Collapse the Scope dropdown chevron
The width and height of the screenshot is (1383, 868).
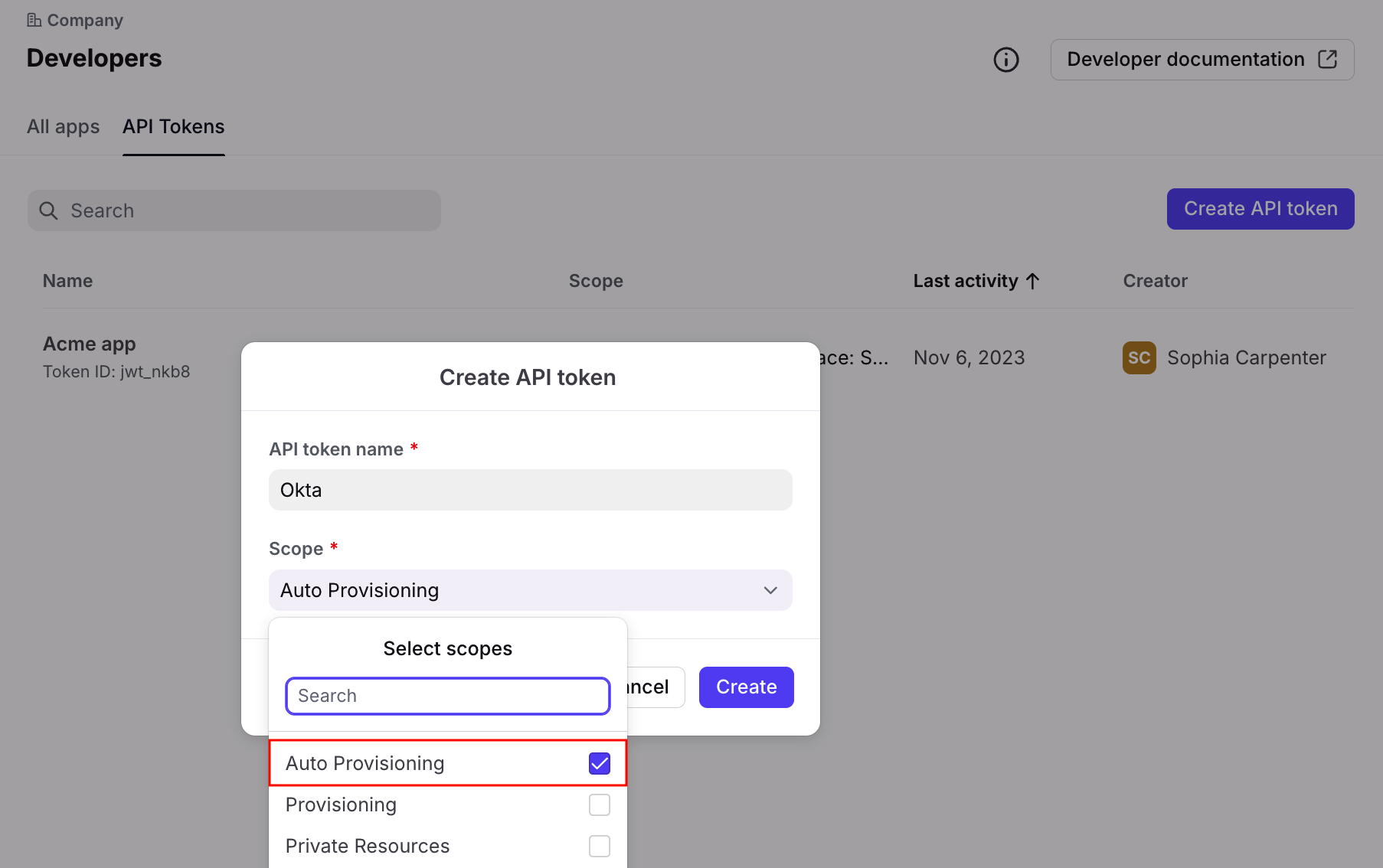[770, 590]
